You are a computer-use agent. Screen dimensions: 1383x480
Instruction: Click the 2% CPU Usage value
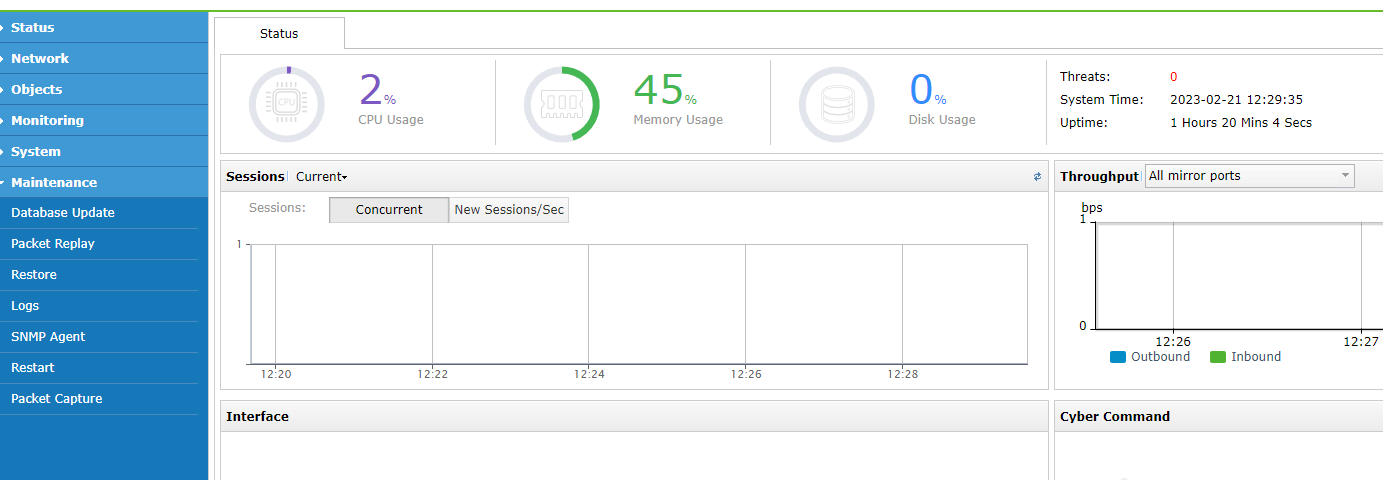click(377, 90)
